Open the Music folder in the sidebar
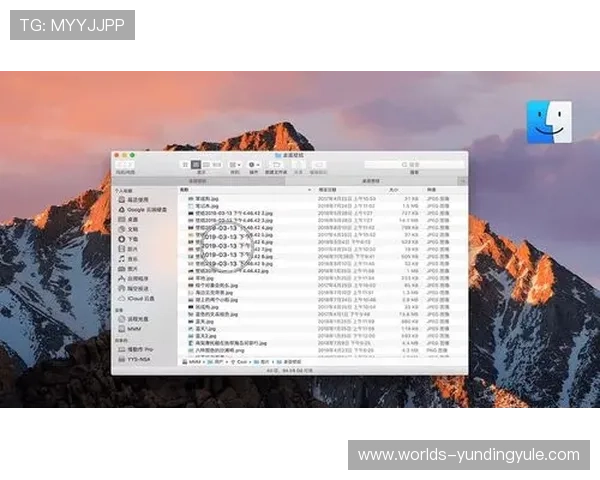The image size is (600, 480). 122,259
